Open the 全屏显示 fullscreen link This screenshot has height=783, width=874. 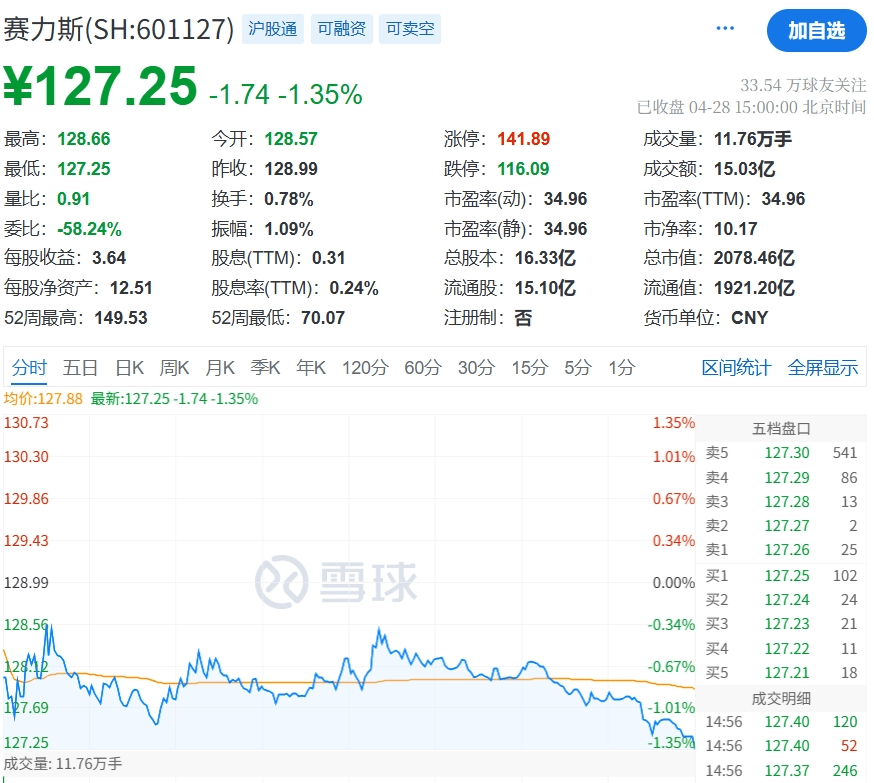click(x=823, y=368)
